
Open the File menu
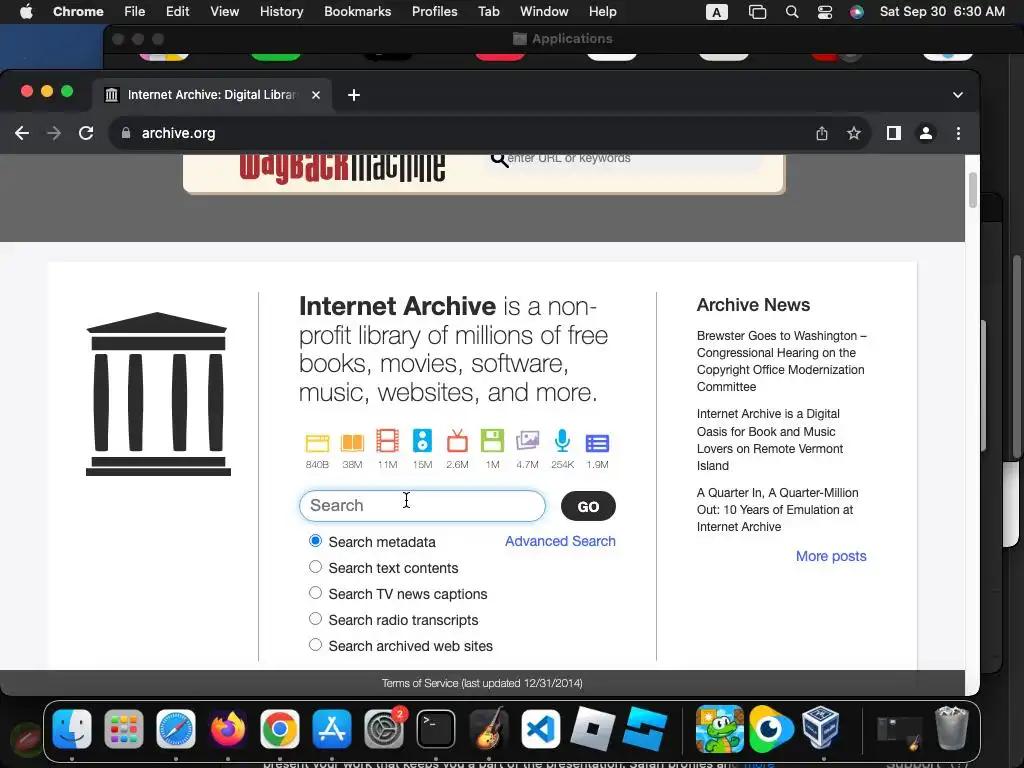pyautogui.click(x=135, y=12)
